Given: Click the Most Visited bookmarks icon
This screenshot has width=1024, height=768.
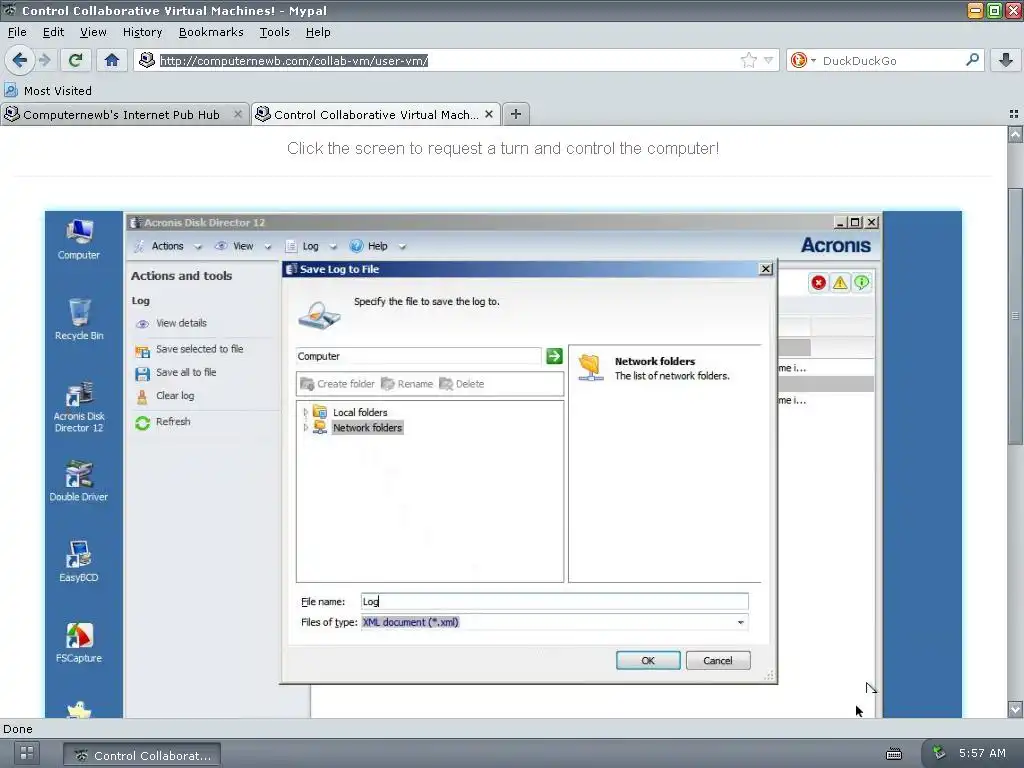Looking at the screenshot, I should (x=10, y=90).
